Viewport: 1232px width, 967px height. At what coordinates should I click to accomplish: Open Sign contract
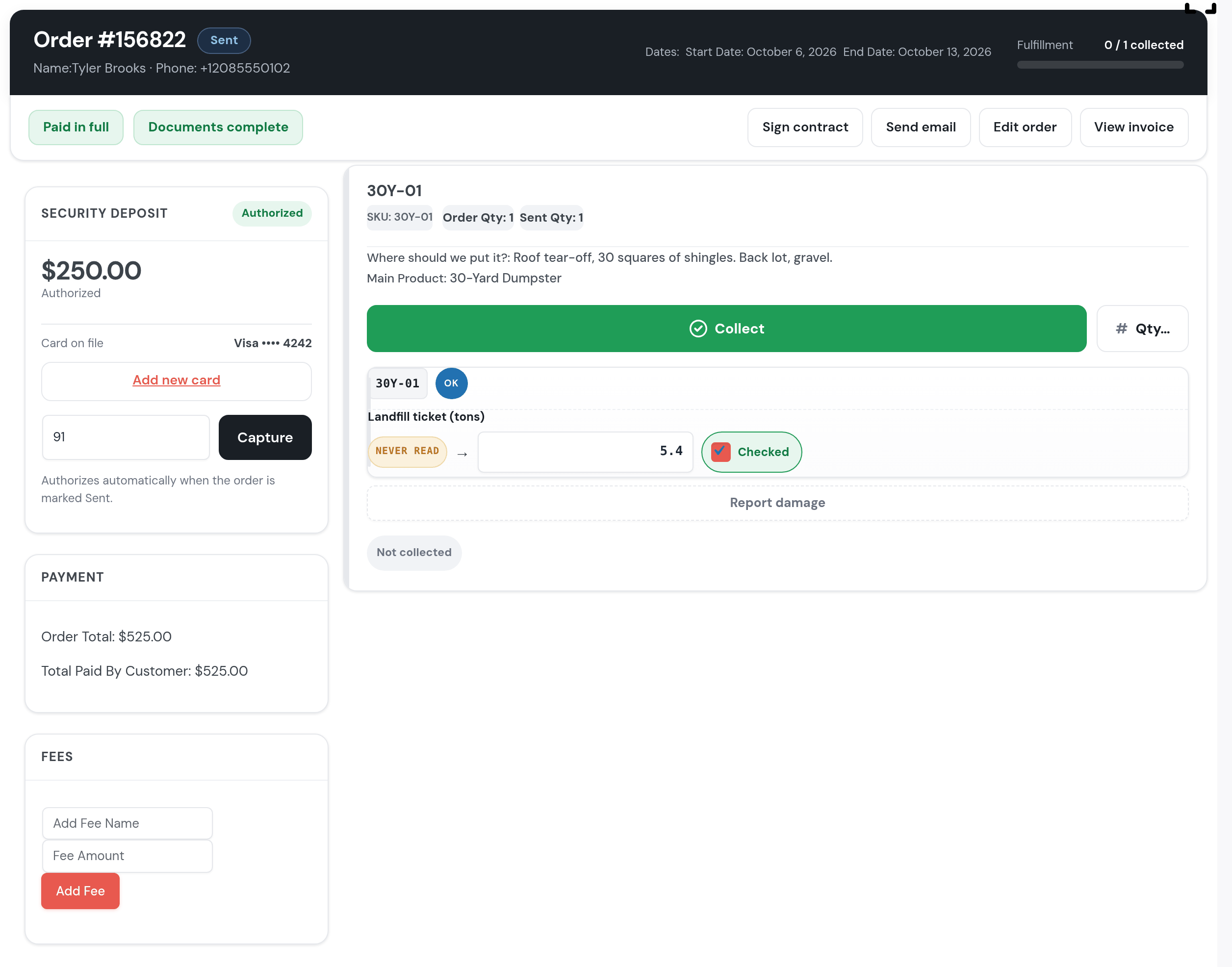805,127
